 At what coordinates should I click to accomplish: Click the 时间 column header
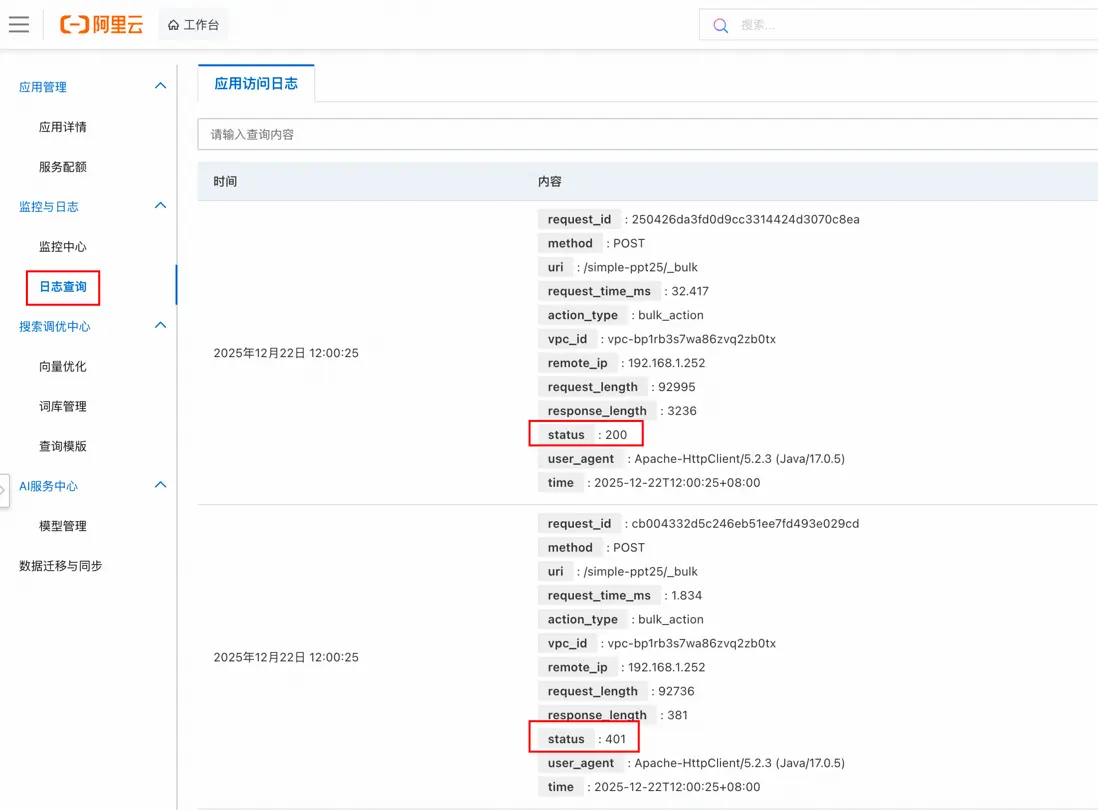pyautogui.click(x=225, y=181)
